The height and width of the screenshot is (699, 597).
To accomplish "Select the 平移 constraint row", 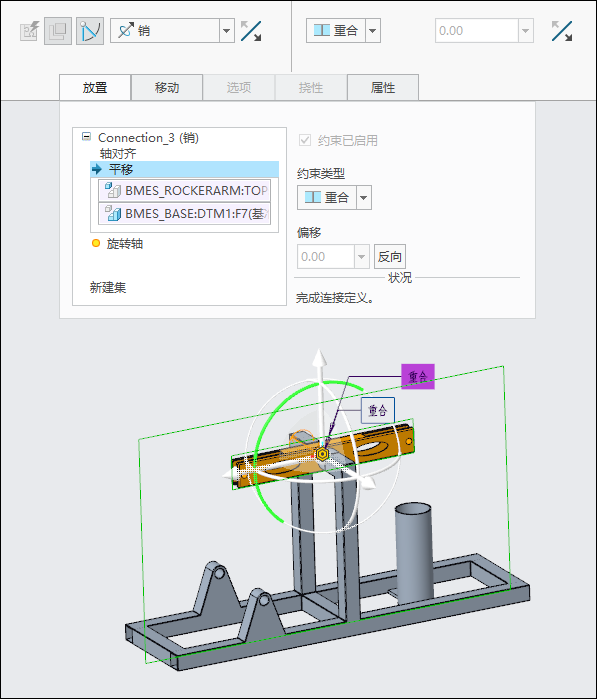I will click(x=185, y=169).
